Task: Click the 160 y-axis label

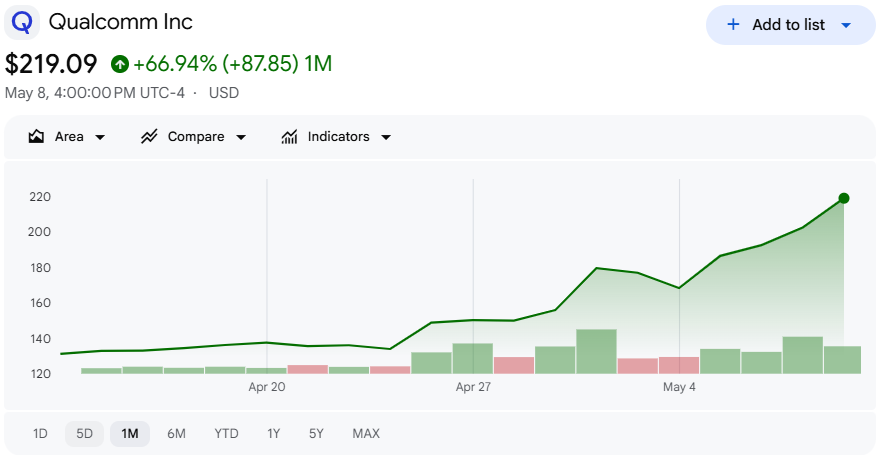Action: coord(40,303)
